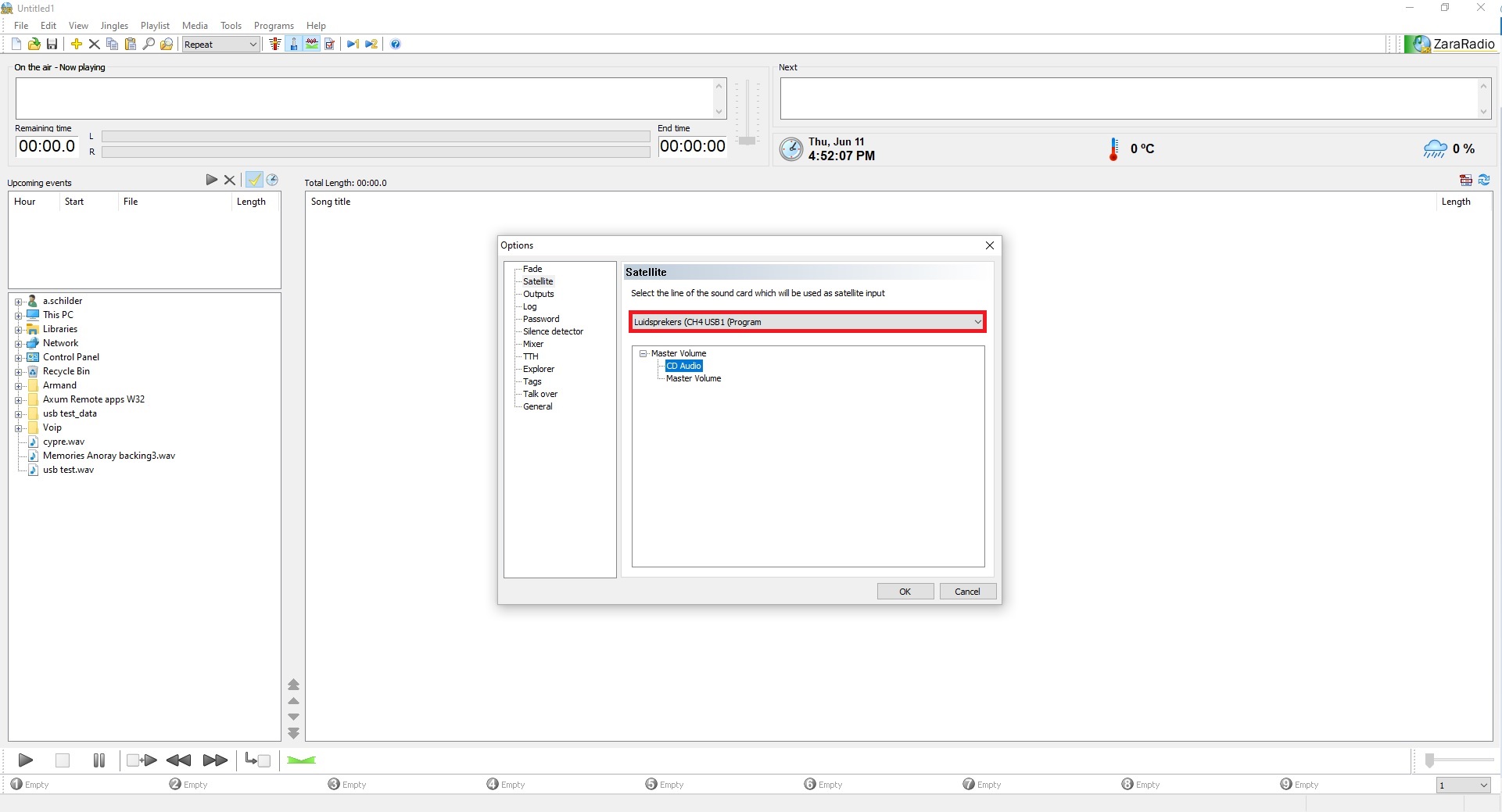The width and height of the screenshot is (1502, 812).
Task: Expand the This PC tree node
Action: (x=18, y=316)
